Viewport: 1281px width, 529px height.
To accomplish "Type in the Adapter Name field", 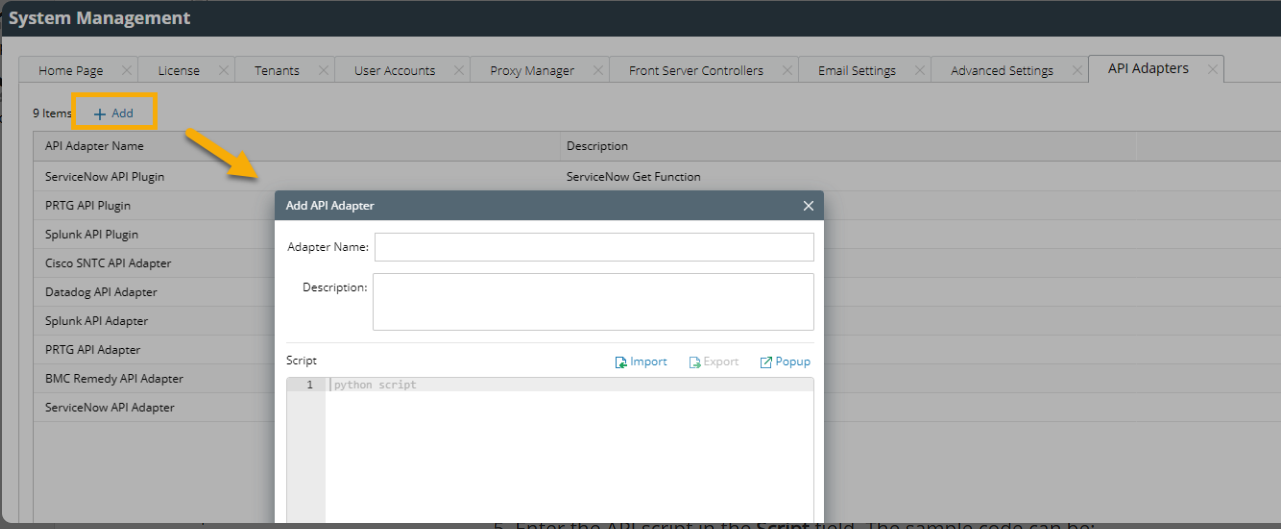I will (594, 247).
